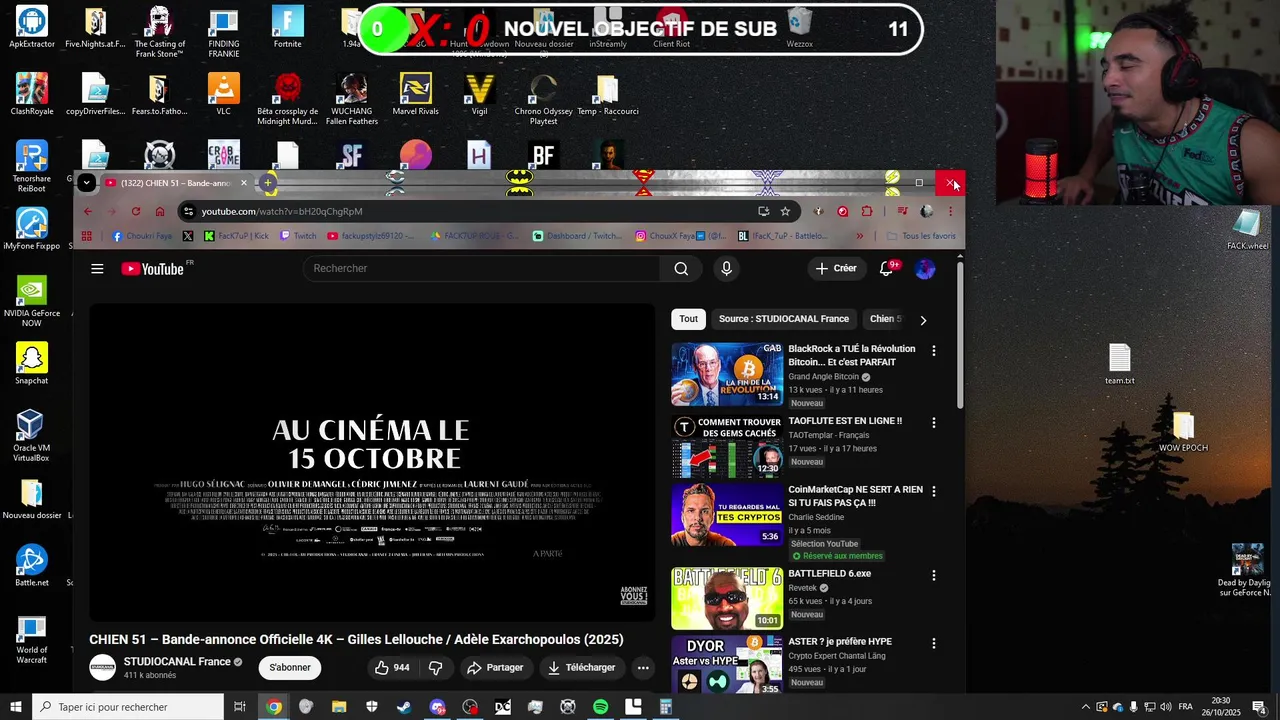Screen dimensions: 1280x720
Task: Select the CHIEN 51 browser tab
Action: (176, 183)
